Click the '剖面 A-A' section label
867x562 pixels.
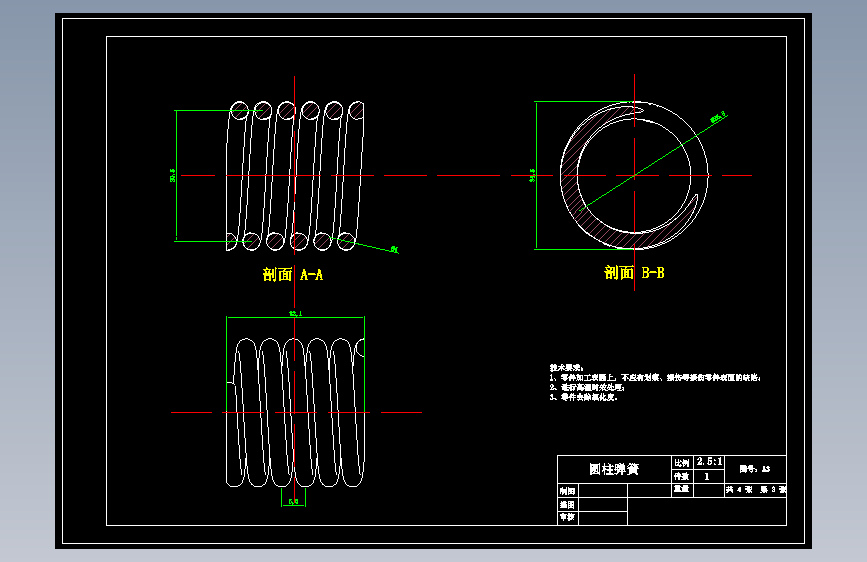point(293,274)
